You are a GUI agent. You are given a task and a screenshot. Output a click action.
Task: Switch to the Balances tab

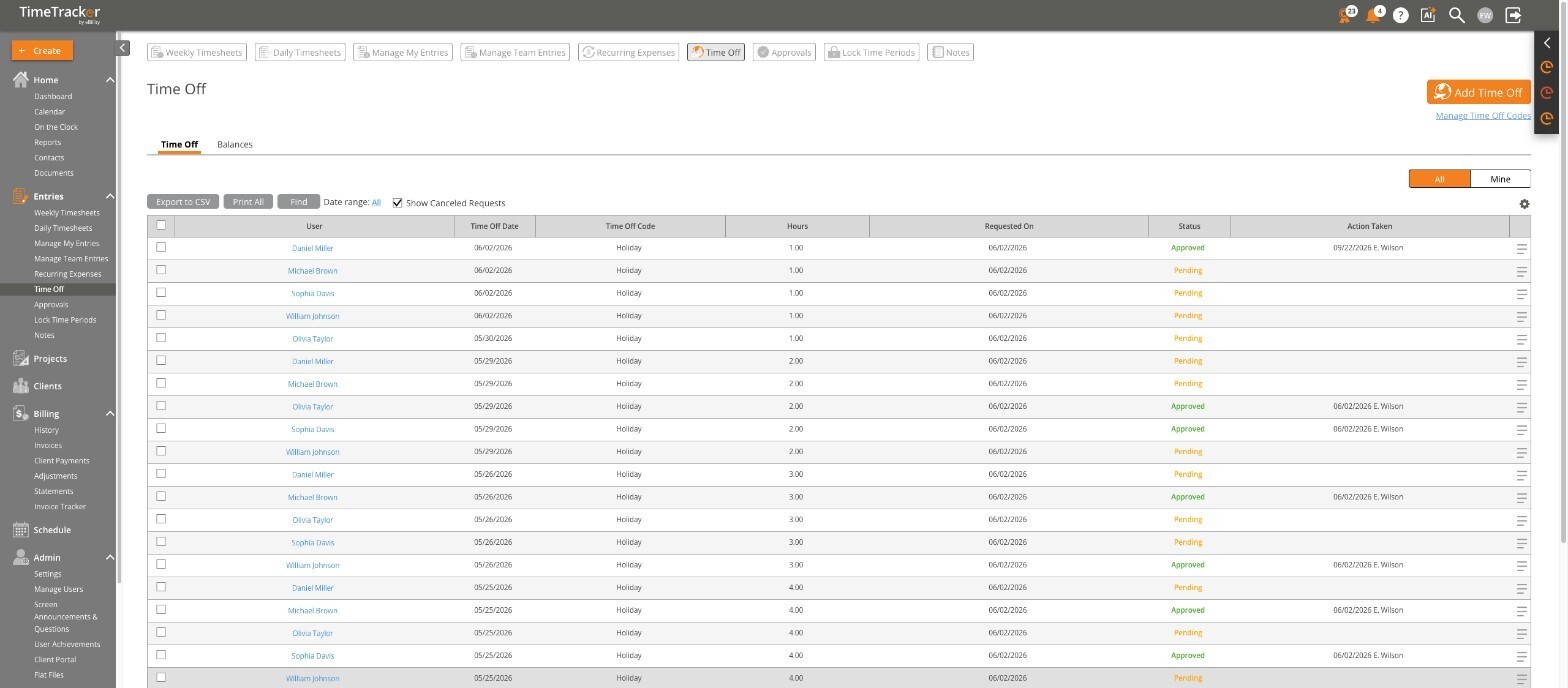(235, 145)
